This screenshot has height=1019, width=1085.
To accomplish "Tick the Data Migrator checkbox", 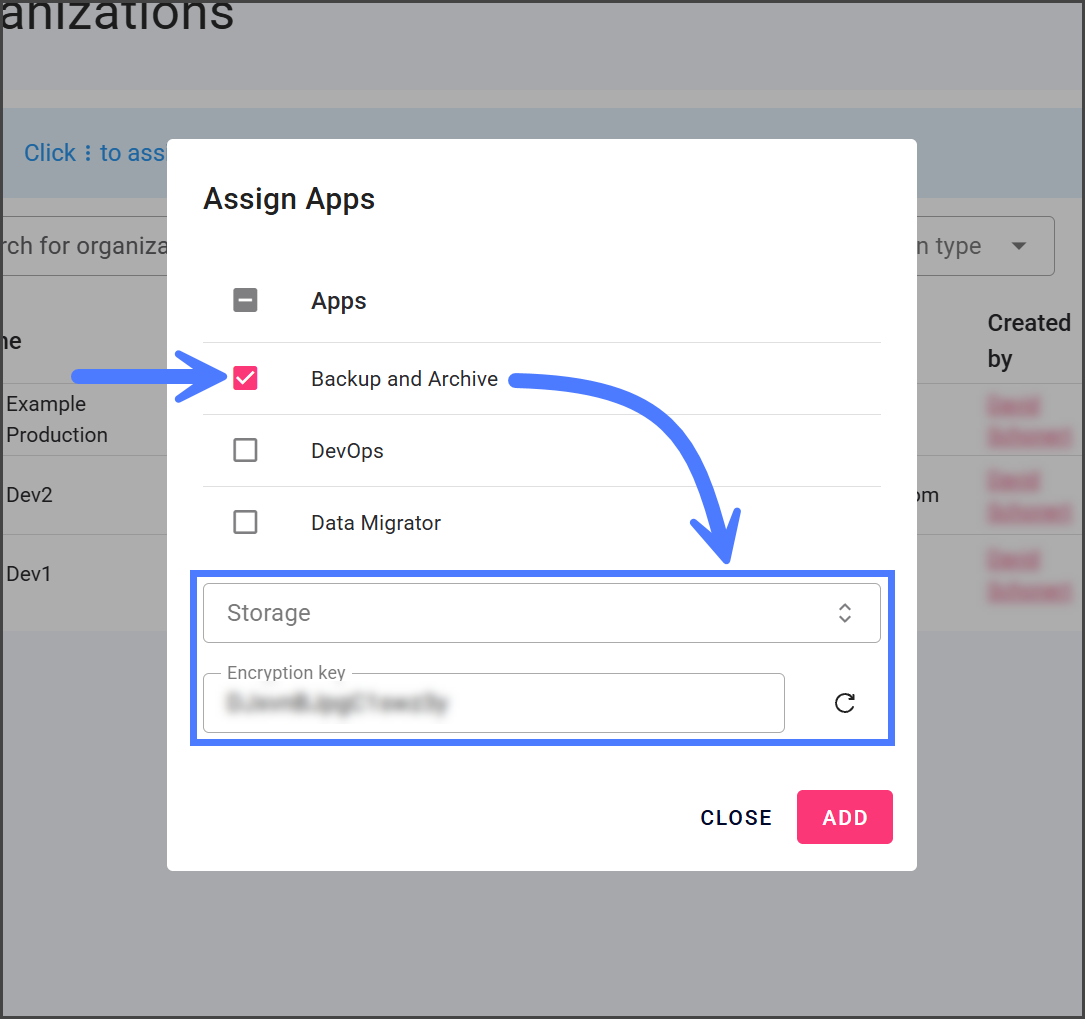I will (245, 522).
